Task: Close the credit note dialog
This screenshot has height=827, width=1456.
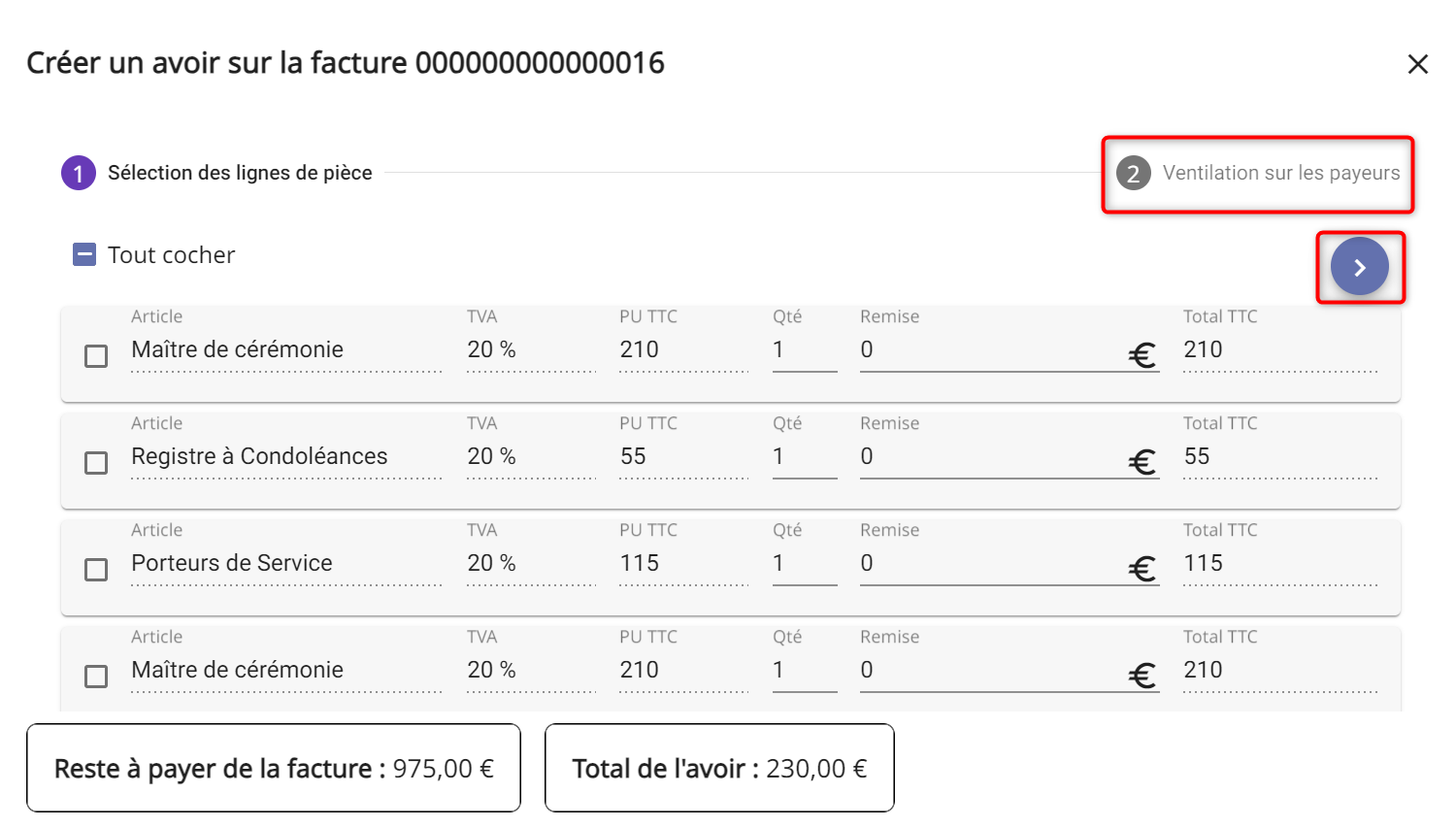Action: click(1418, 64)
